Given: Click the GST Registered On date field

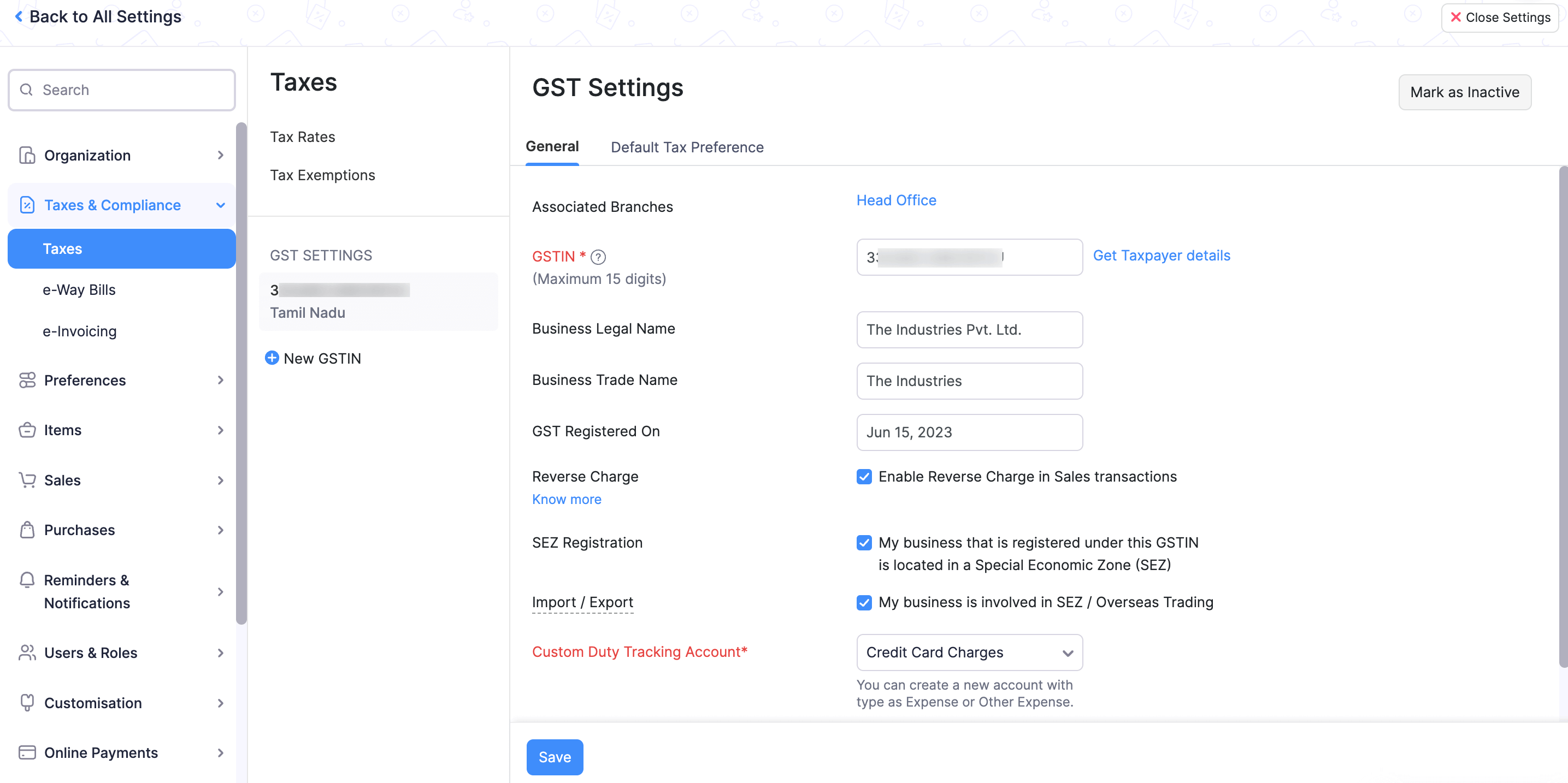Looking at the screenshot, I should coord(969,432).
